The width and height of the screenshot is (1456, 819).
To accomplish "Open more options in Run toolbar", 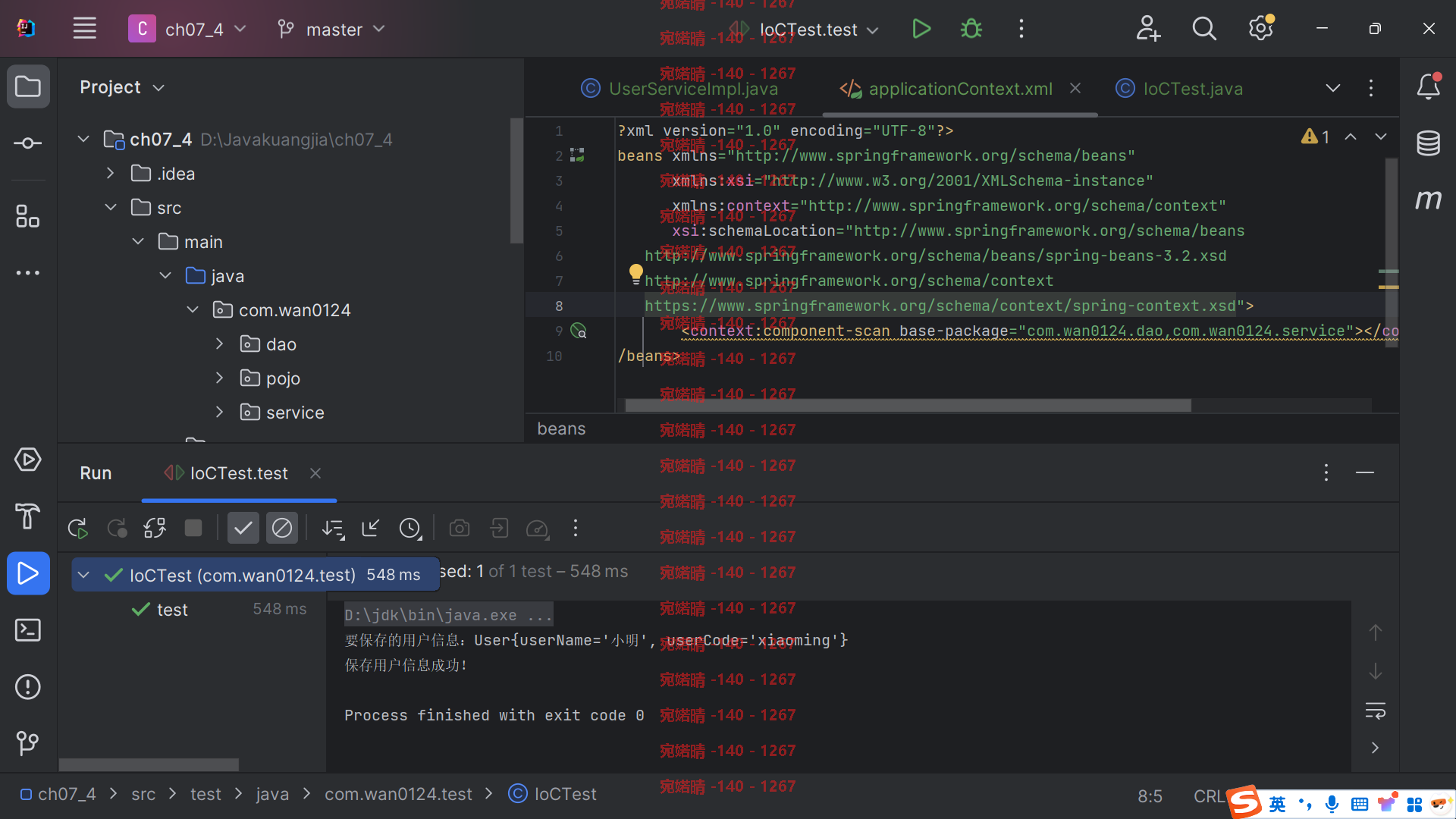I will coord(576,528).
